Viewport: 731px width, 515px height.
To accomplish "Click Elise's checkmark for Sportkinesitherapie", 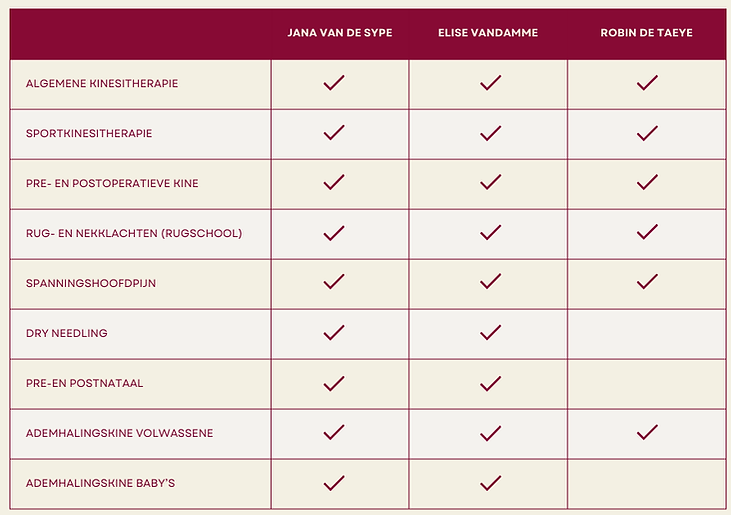I will (x=490, y=133).
